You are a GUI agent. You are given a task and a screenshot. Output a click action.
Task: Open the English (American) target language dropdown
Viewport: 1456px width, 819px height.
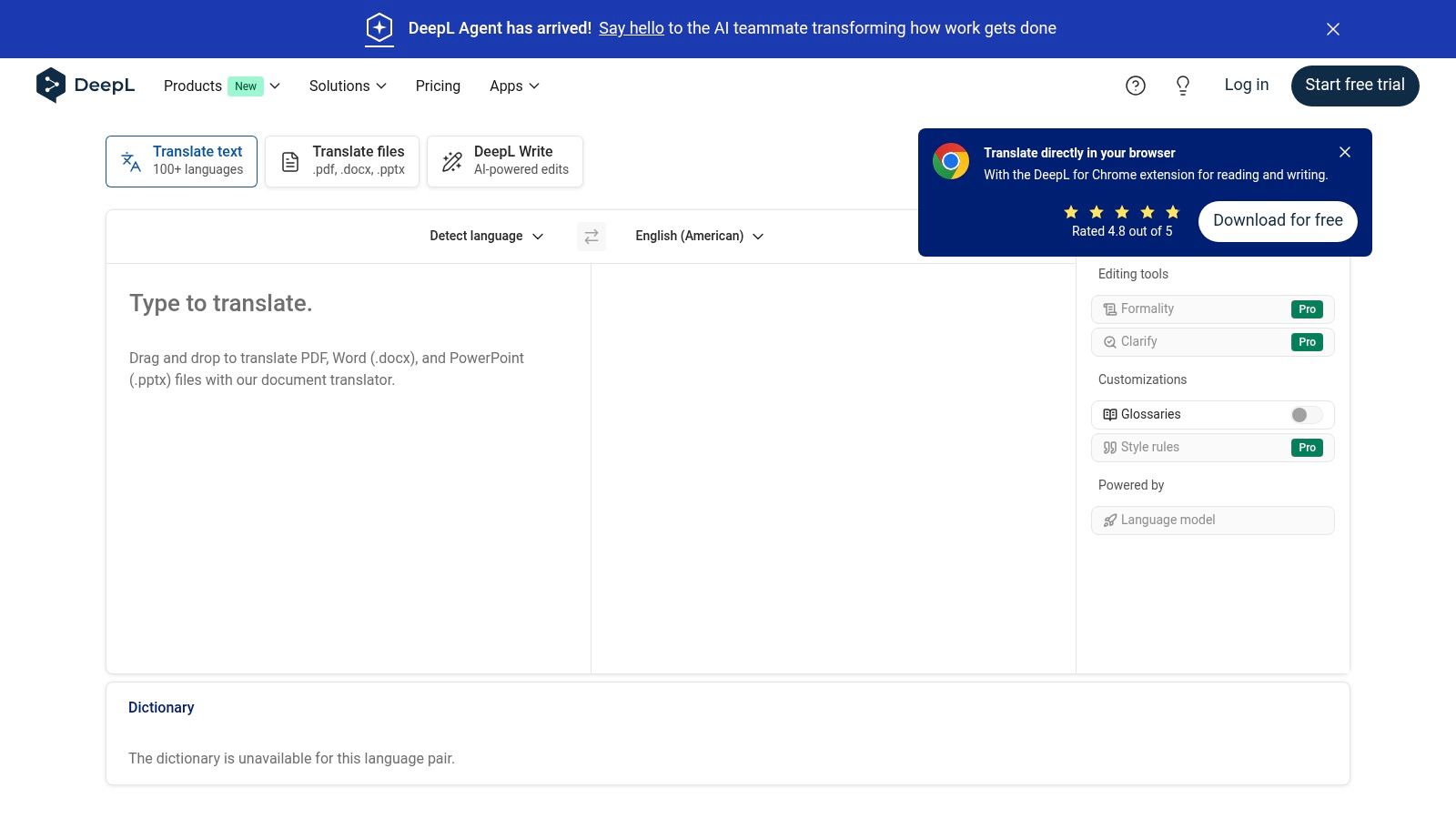[699, 237]
